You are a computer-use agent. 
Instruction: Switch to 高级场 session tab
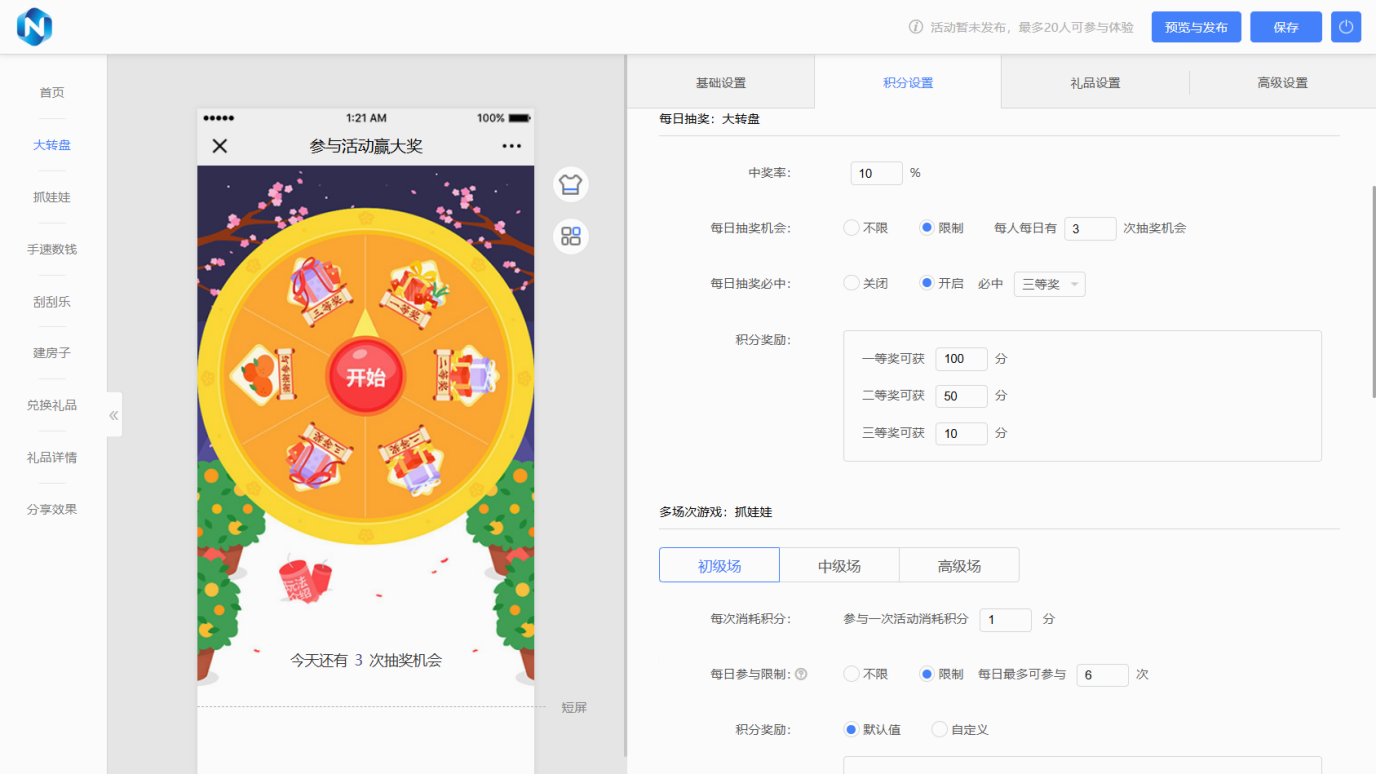(x=959, y=566)
